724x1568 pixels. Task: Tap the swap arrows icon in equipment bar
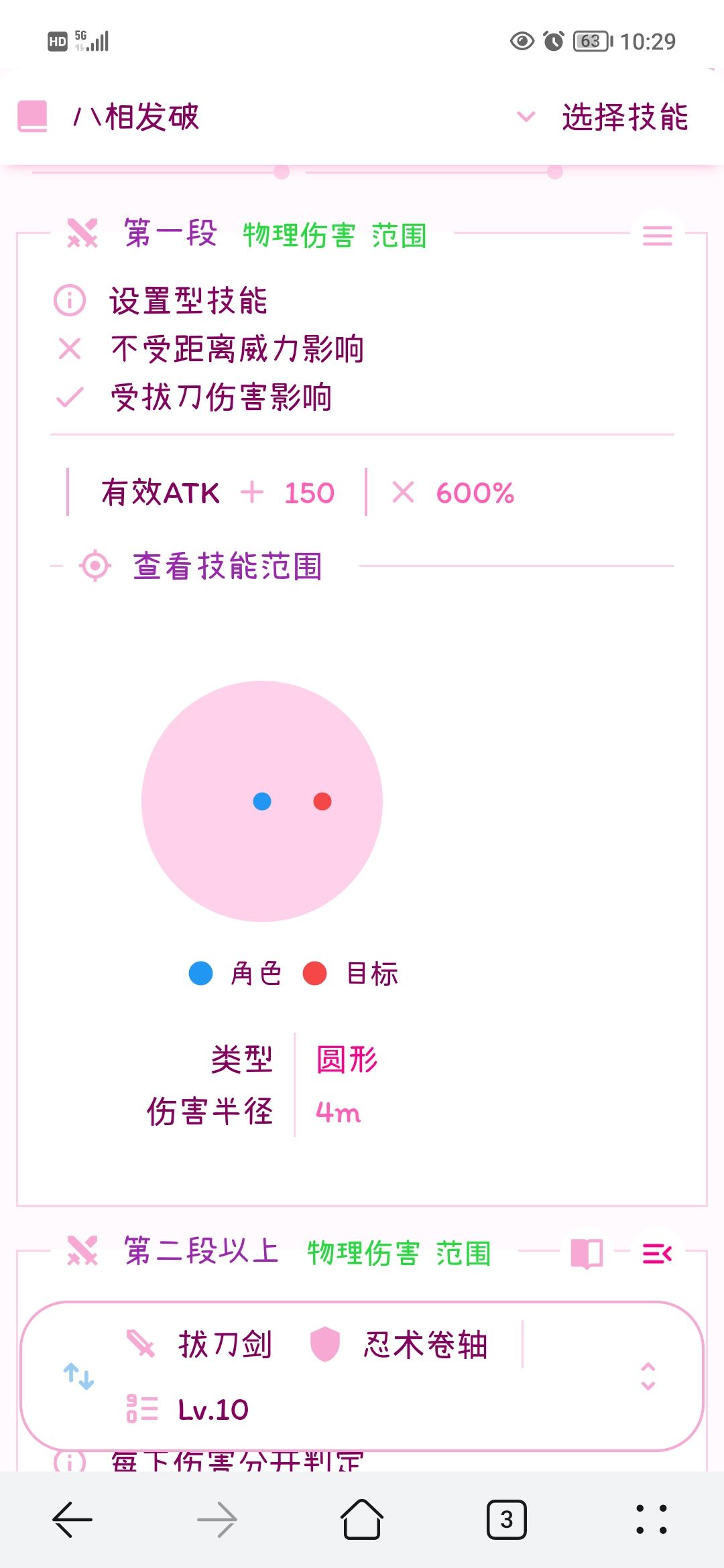(x=78, y=1376)
